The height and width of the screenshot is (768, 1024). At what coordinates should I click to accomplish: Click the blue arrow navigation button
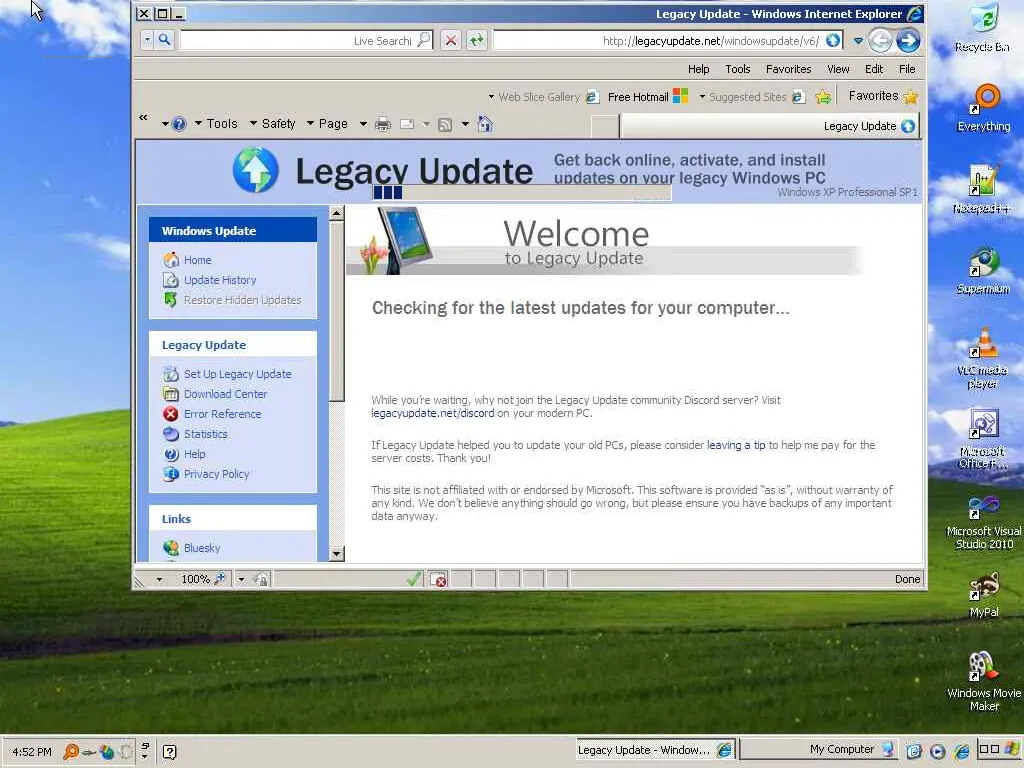tap(908, 40)
